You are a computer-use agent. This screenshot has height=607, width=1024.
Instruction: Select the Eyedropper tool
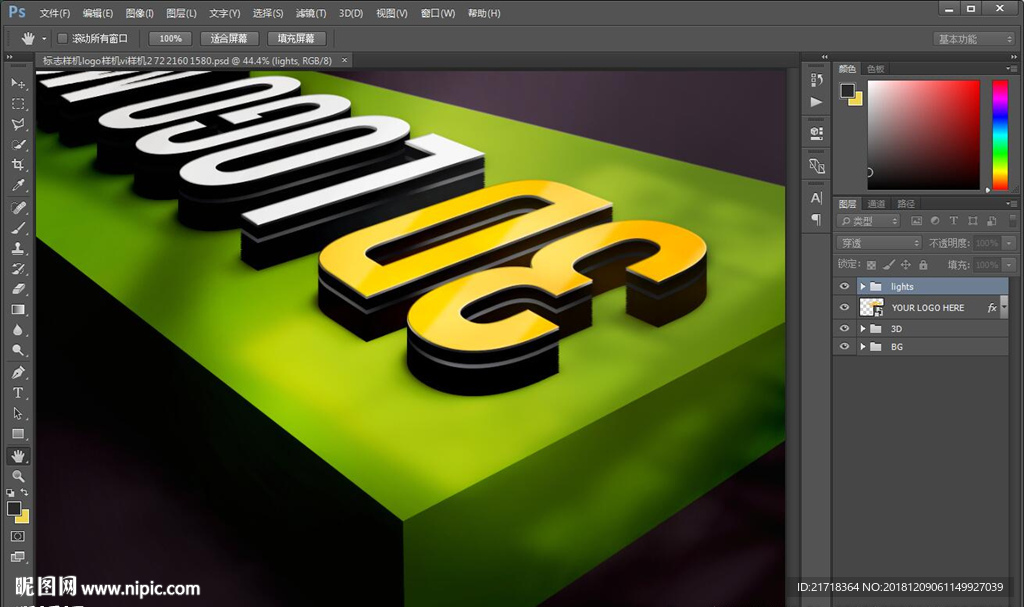[18, 186]
